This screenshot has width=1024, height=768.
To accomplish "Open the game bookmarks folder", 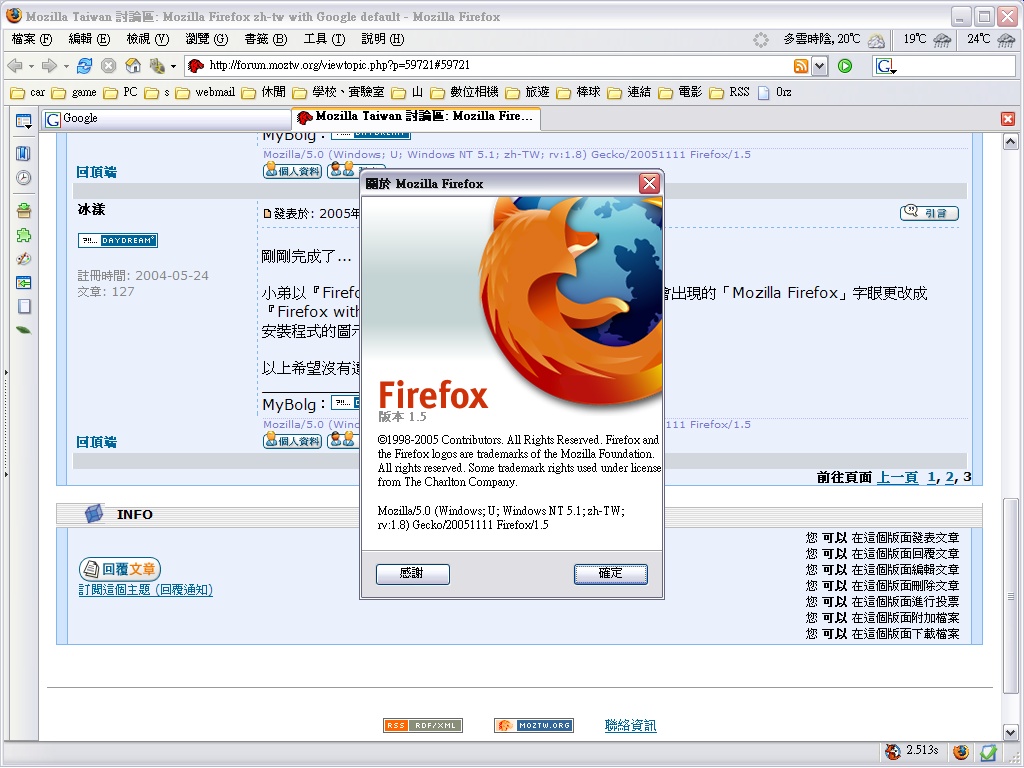I will pos(74,93).
